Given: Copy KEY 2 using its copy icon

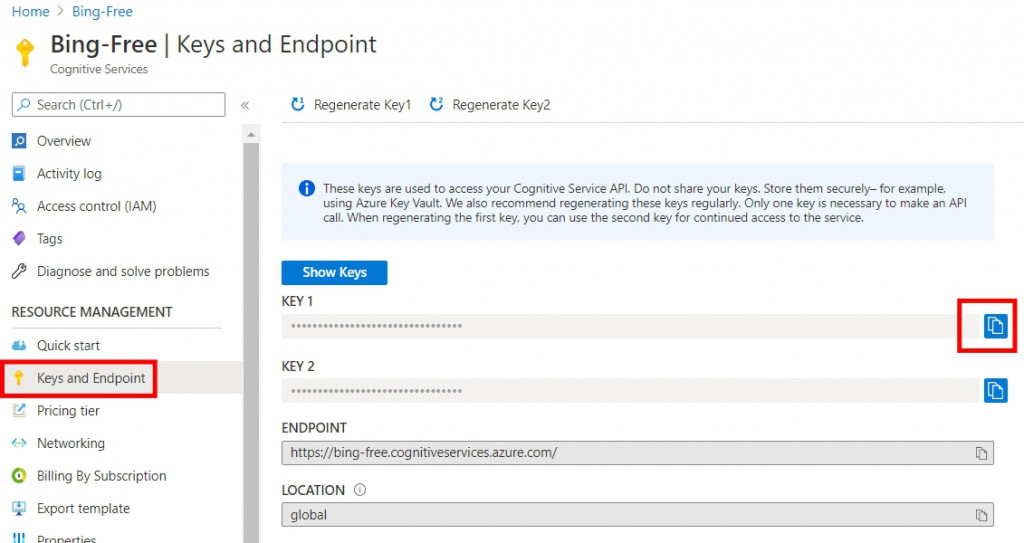Looking at the screenshot, I should point(995,390).
